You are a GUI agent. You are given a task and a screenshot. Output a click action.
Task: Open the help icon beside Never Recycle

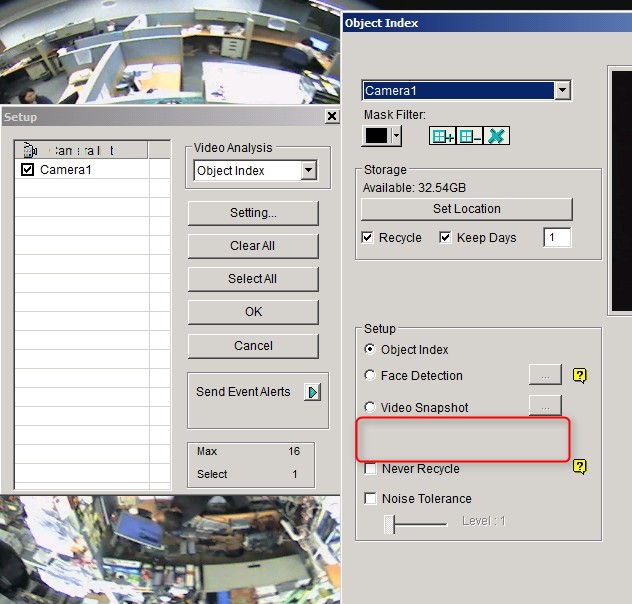(580, 467)
